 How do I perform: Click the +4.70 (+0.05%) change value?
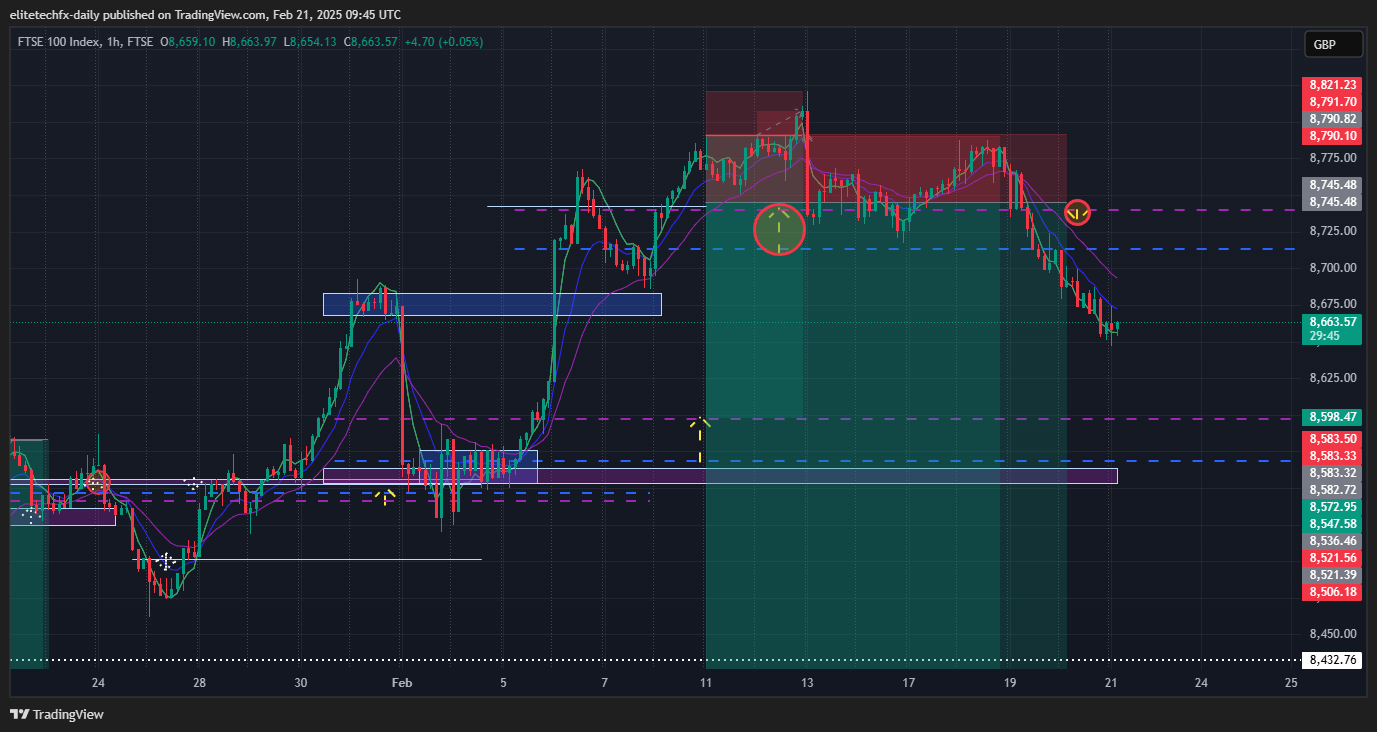443,42
